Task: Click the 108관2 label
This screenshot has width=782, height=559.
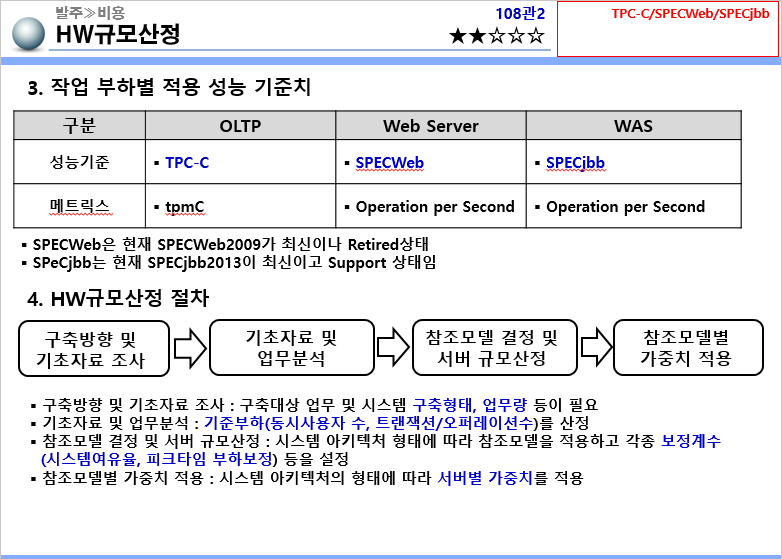Action: click(x=520, y=13)
